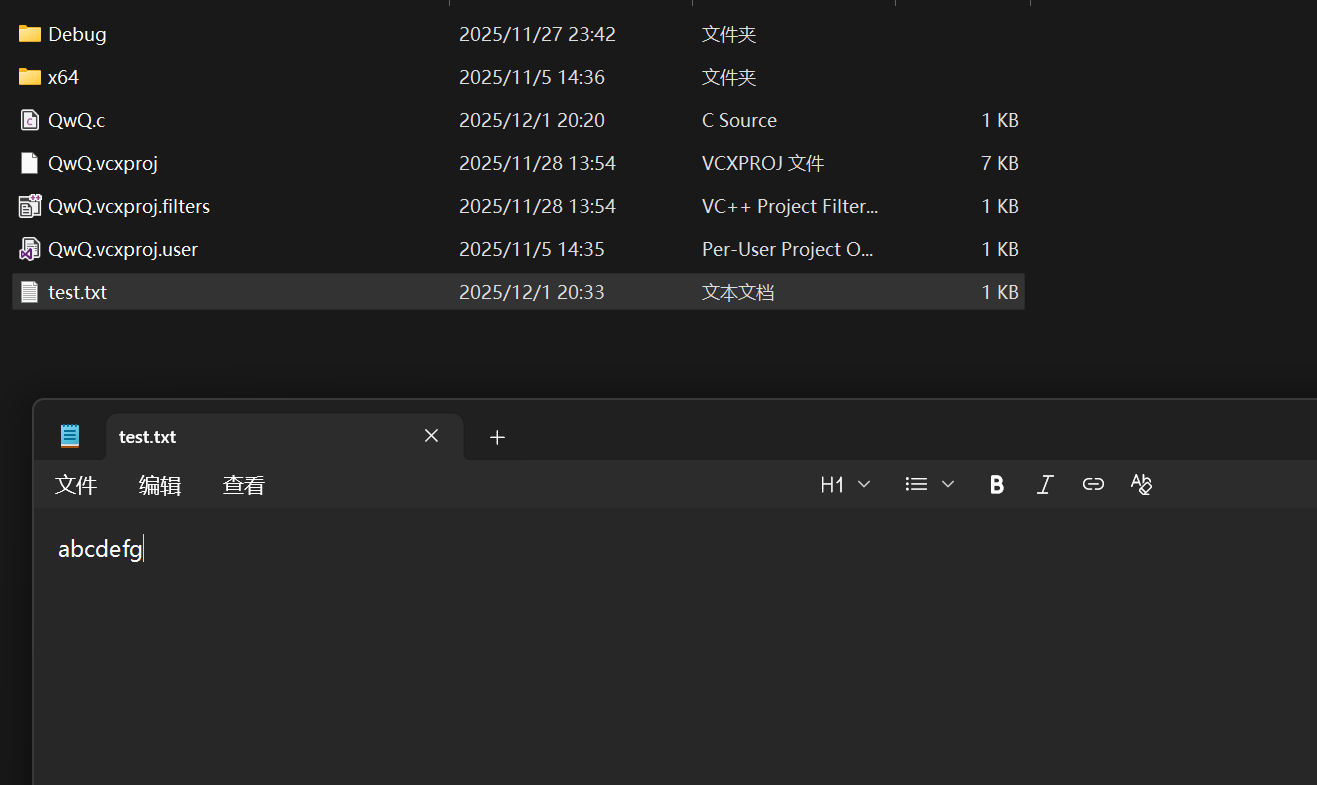1317x785 pixels.
Task: Select the QwQ.vcxproj file name
Action: pos(103,163)
